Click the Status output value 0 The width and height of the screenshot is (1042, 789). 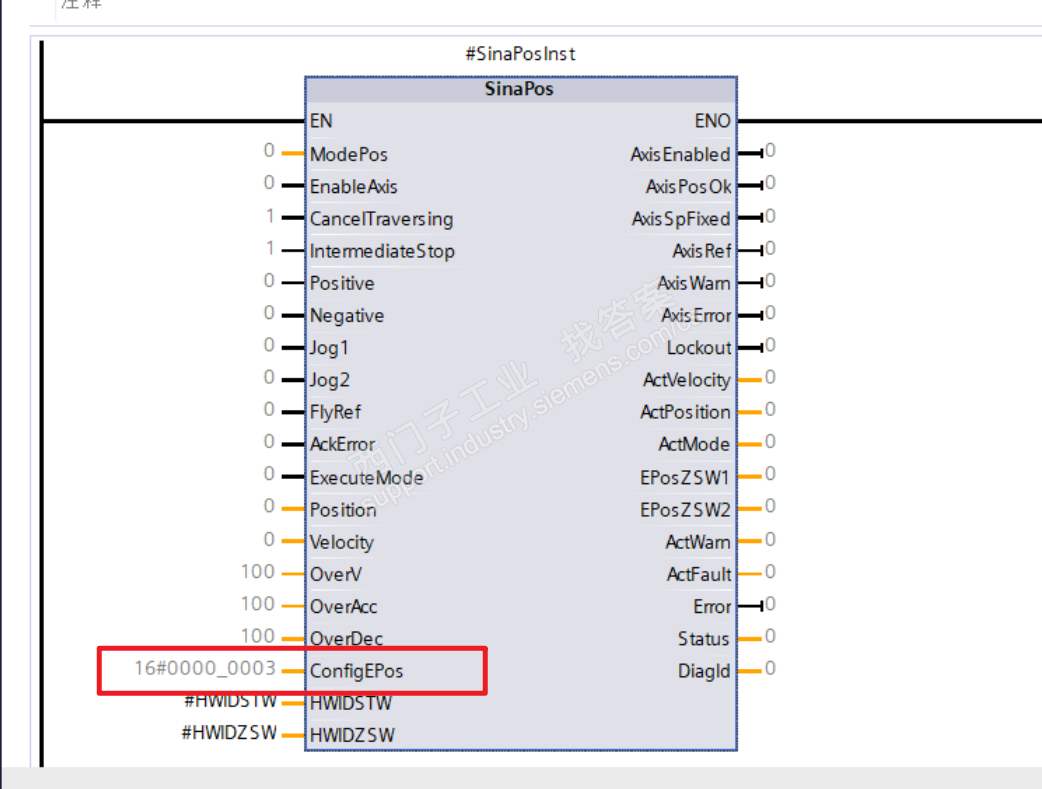[770, 636]
